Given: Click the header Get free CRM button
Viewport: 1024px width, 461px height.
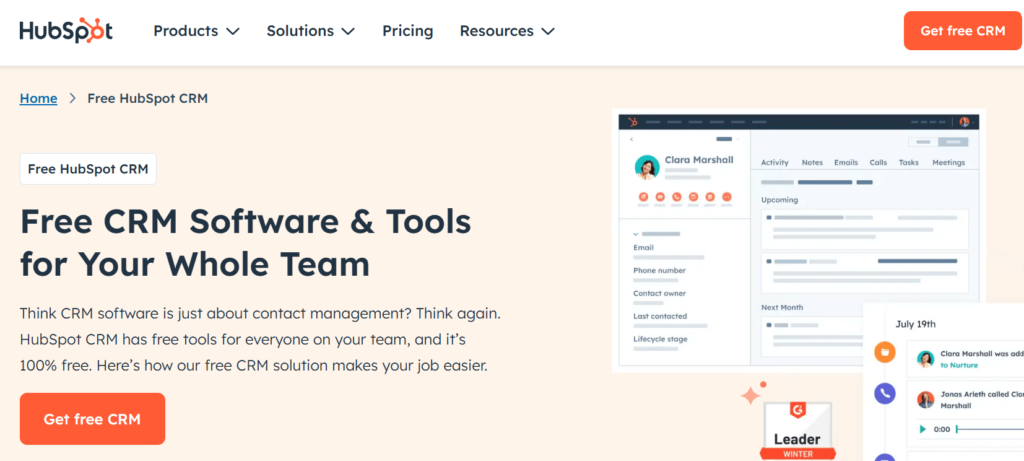Looking at the screenshot, I should click(x=963, y=31).
